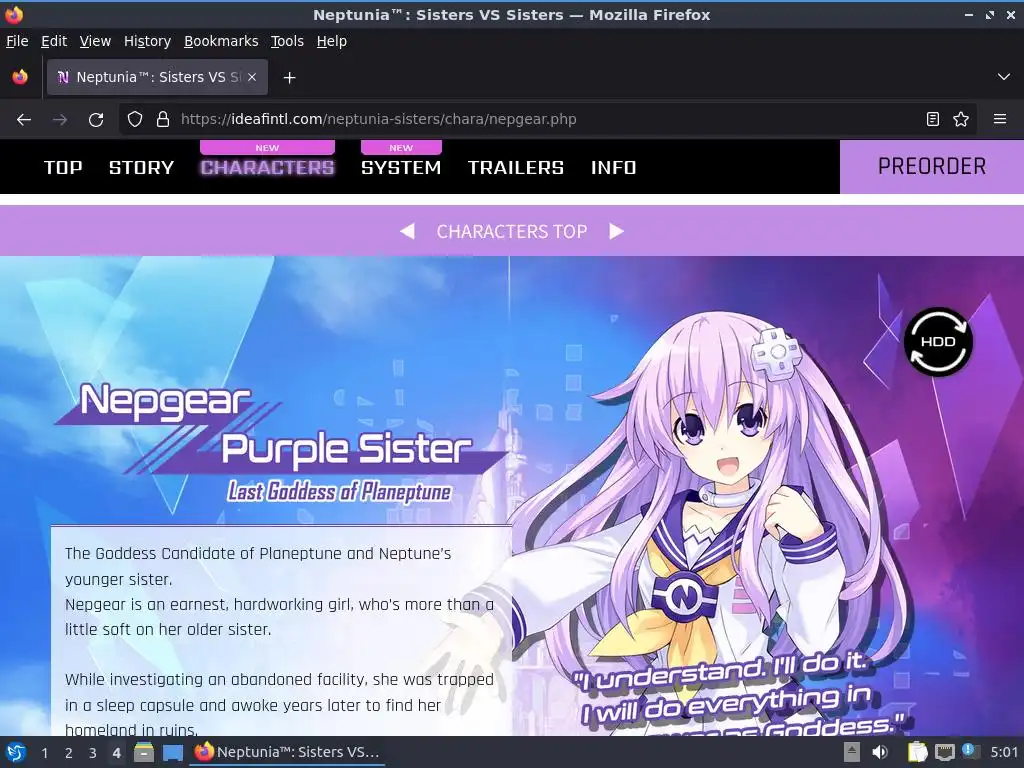
Task: Show site security padlock info
Action: [x=163, y=120]
